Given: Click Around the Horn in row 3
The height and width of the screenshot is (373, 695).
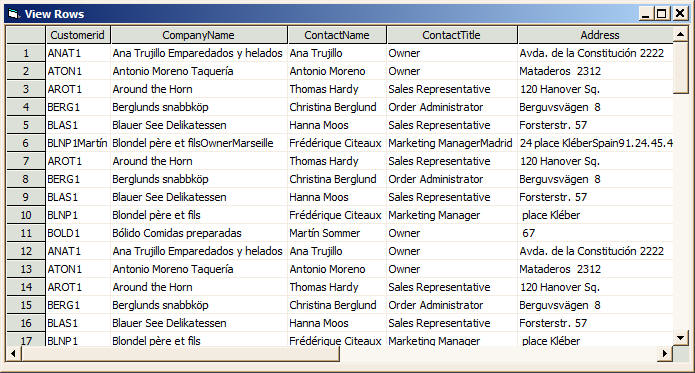Looking at the screenshot, I should [x=199, y=89].
